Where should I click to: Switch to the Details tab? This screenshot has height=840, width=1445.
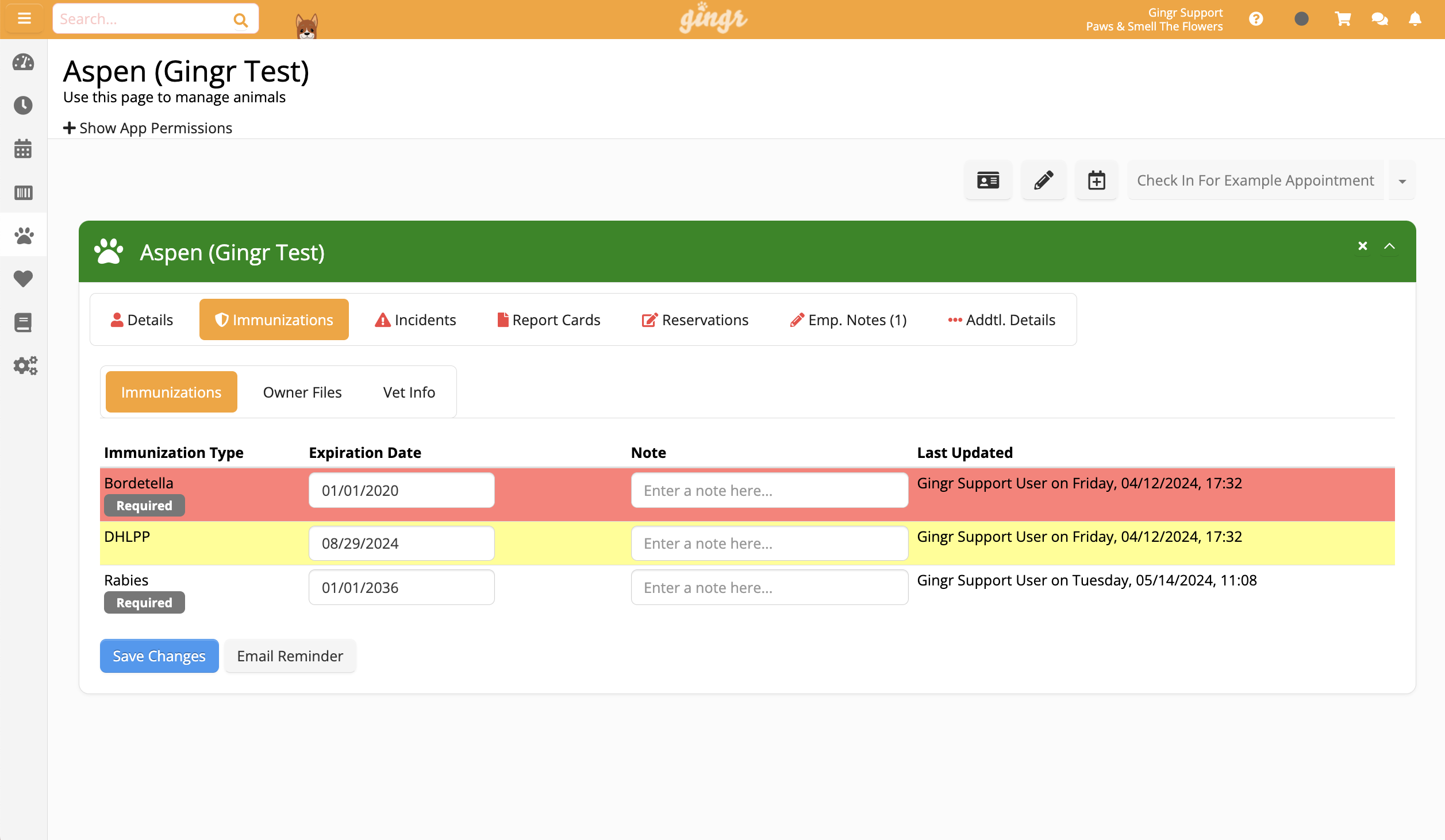tap(141, 320)
